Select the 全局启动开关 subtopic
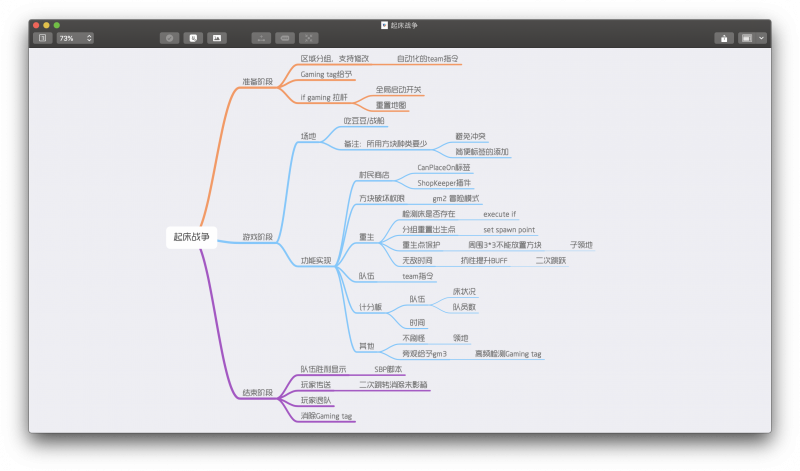800x471 pixels. click(399, 90)
